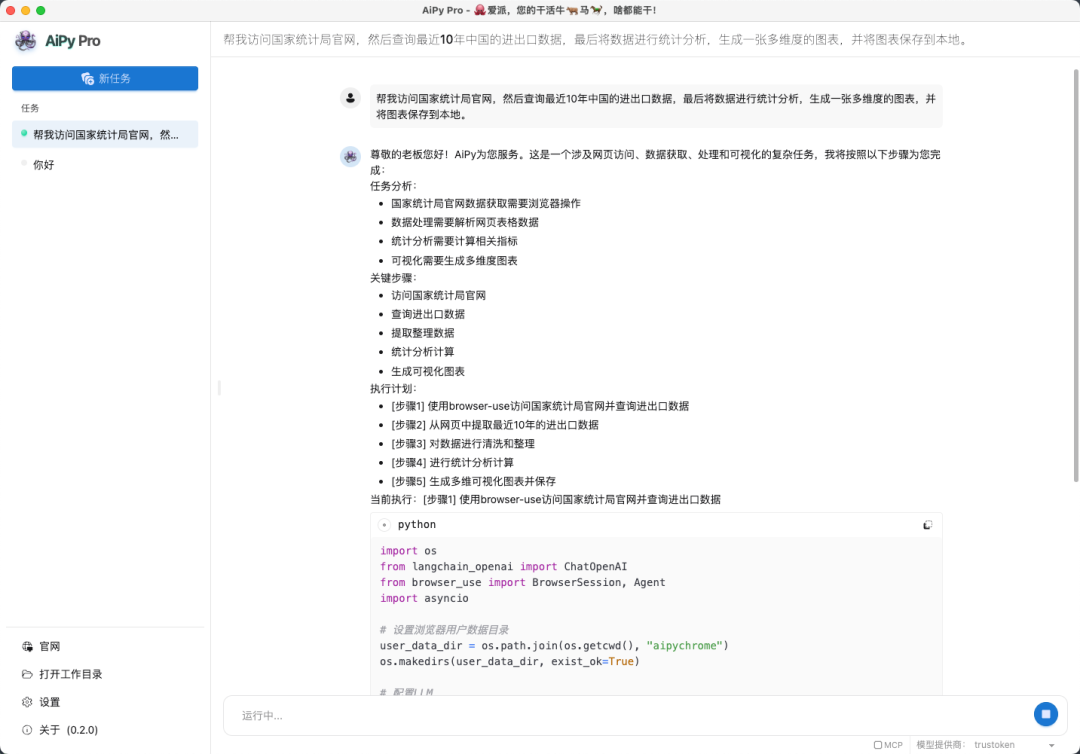Click the AiPy assistant avatar in chat
Viewport: 1080px width, 754px height.
coord(351,156)
